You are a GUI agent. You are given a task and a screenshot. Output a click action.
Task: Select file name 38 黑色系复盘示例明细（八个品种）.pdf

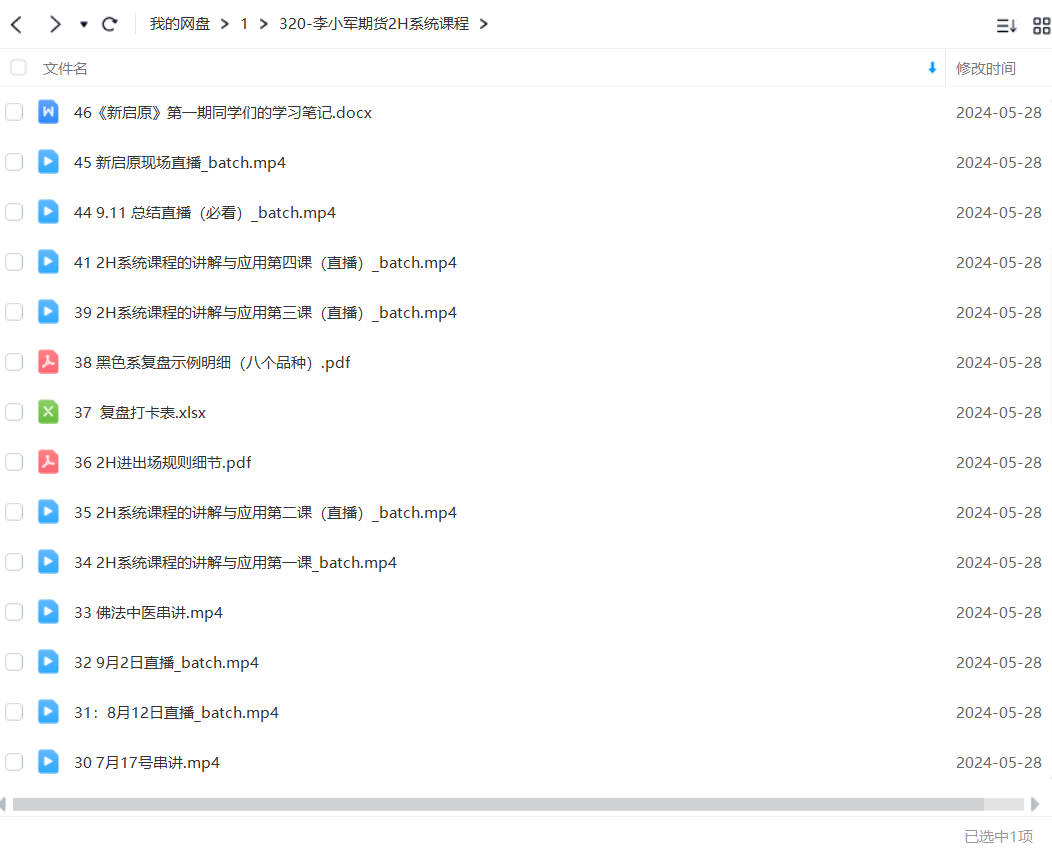pyautogui.click(x=212, y=363)
